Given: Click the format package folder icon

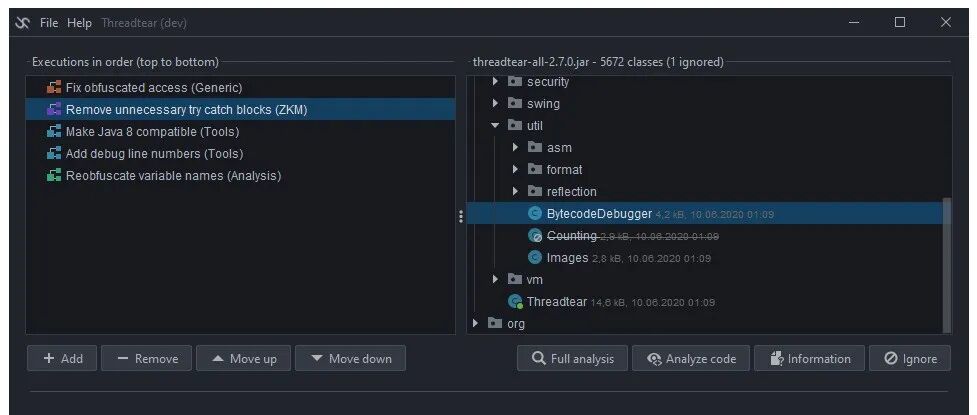Looking at the screenshot, I should pyautogui.click(x=535, y=169).
